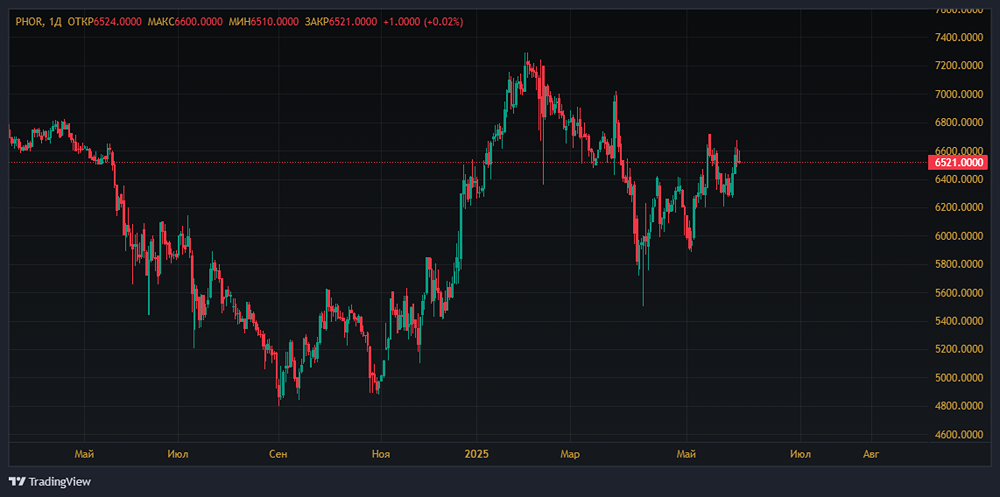
Task: Click the TradingView logo
Action: (x=50, y=482)
